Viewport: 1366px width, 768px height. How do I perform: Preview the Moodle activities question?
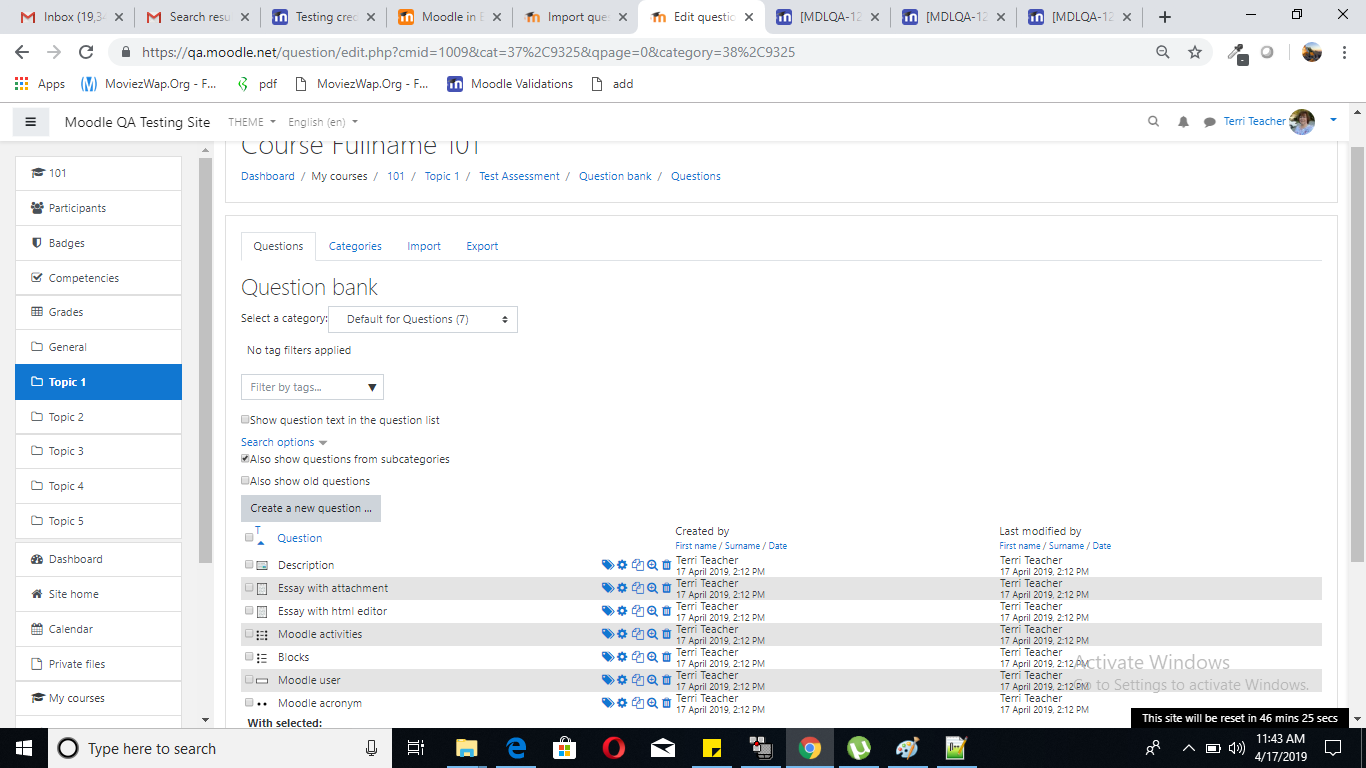pos(652,634)
